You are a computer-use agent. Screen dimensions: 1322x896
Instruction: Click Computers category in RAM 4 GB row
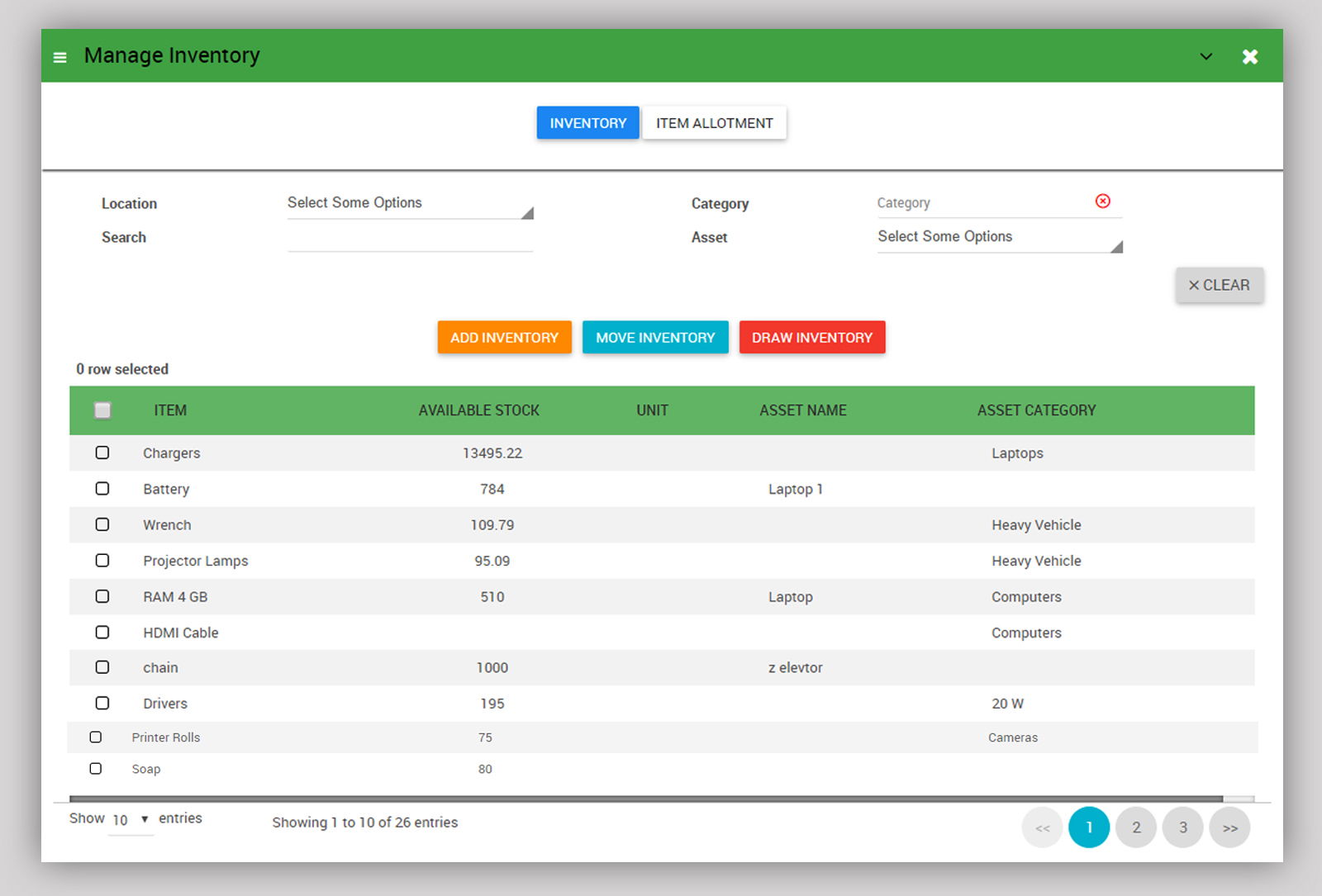pos(1026,597)
